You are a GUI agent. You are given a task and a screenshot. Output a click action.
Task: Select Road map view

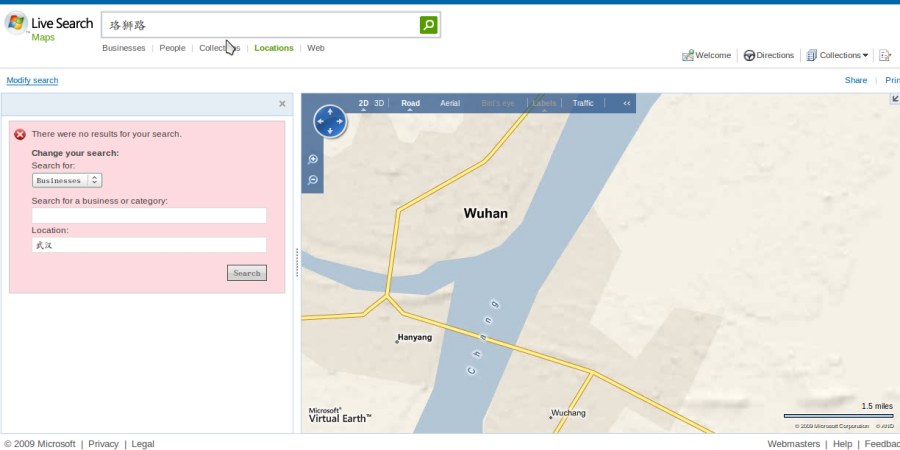[410, 103]
